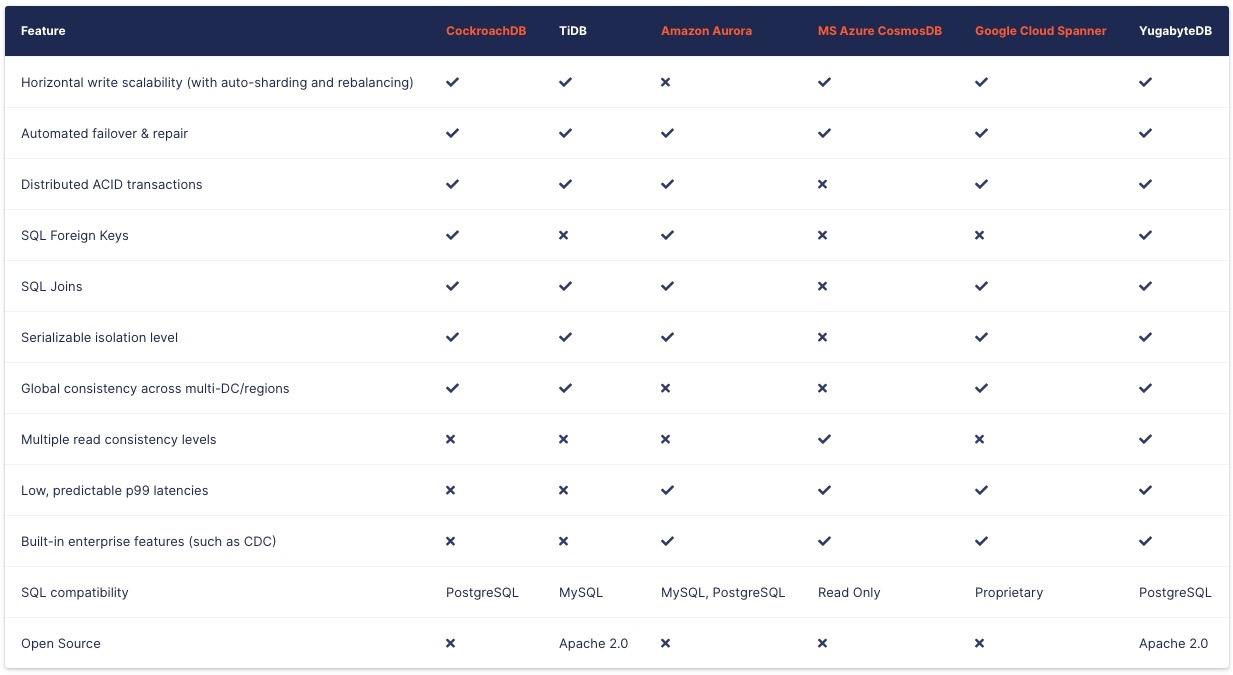Click the YugabyteDB column header
Screen dimensions: 1233x675
(x=1174, y=31)
